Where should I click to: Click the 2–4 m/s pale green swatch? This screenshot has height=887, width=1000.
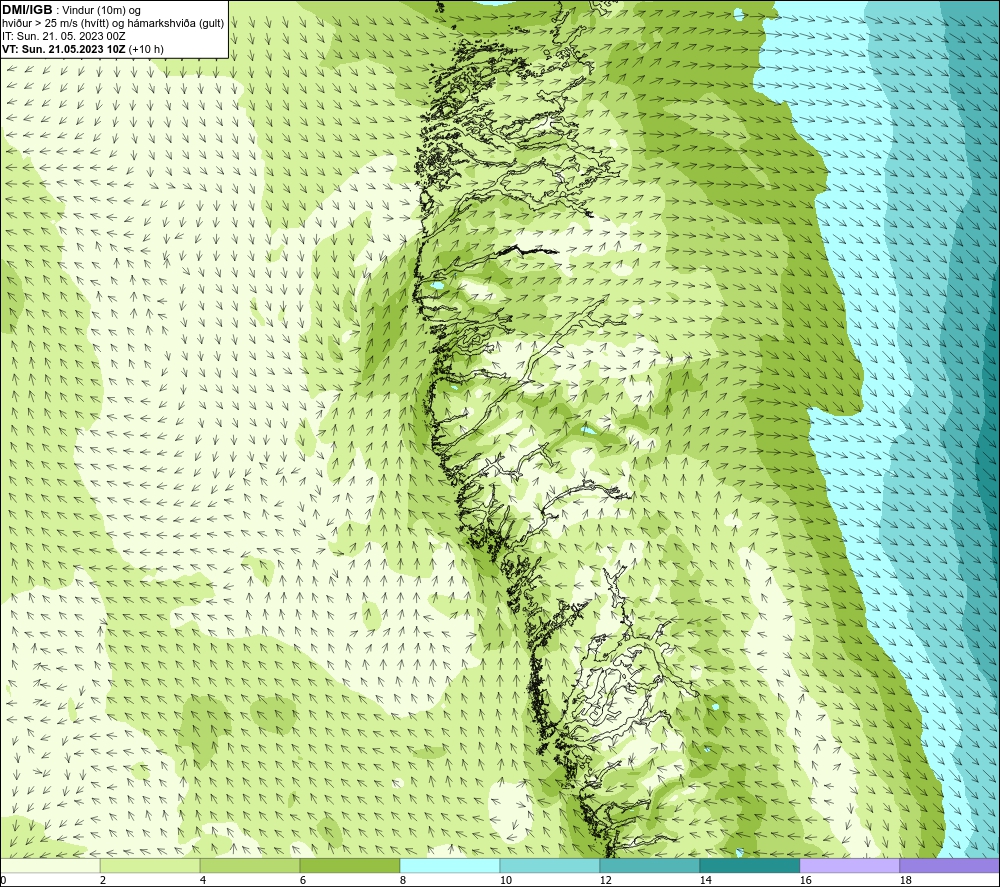pos(150,865)
